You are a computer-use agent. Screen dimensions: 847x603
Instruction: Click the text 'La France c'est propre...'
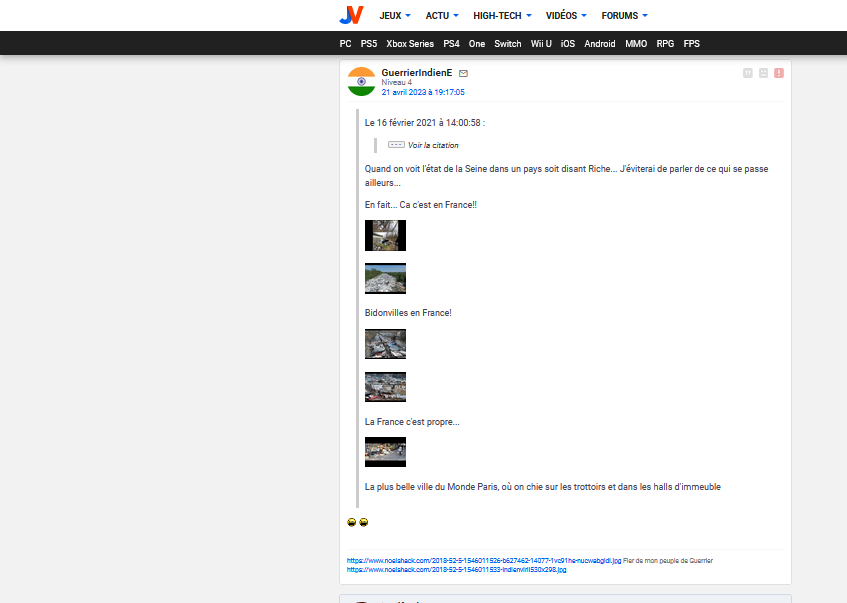coord(412,422)
